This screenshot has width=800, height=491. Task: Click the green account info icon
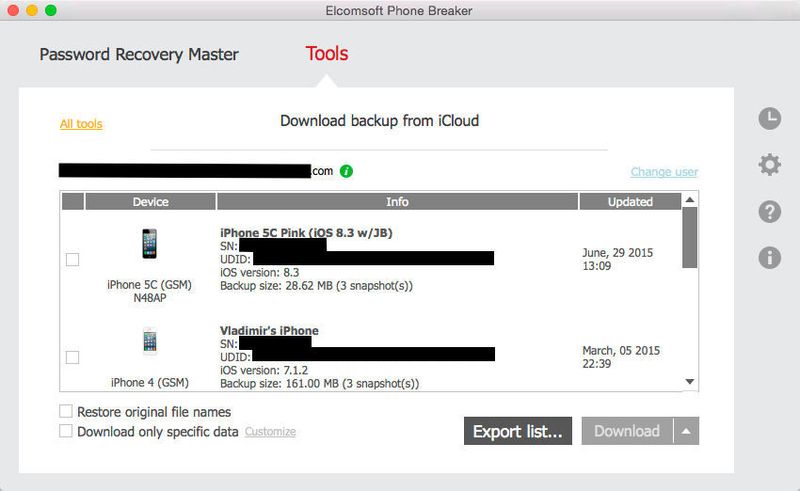tap(346, 171)
